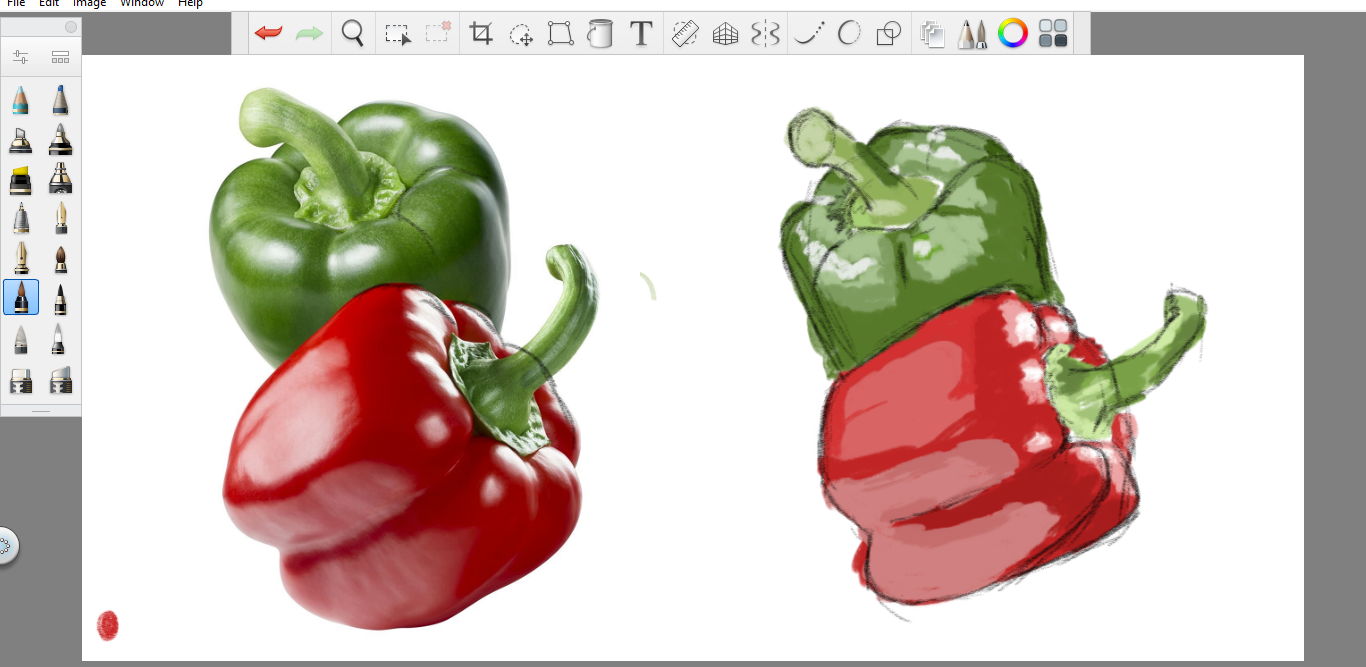Toggle the Ruler guide

point(685,34)
